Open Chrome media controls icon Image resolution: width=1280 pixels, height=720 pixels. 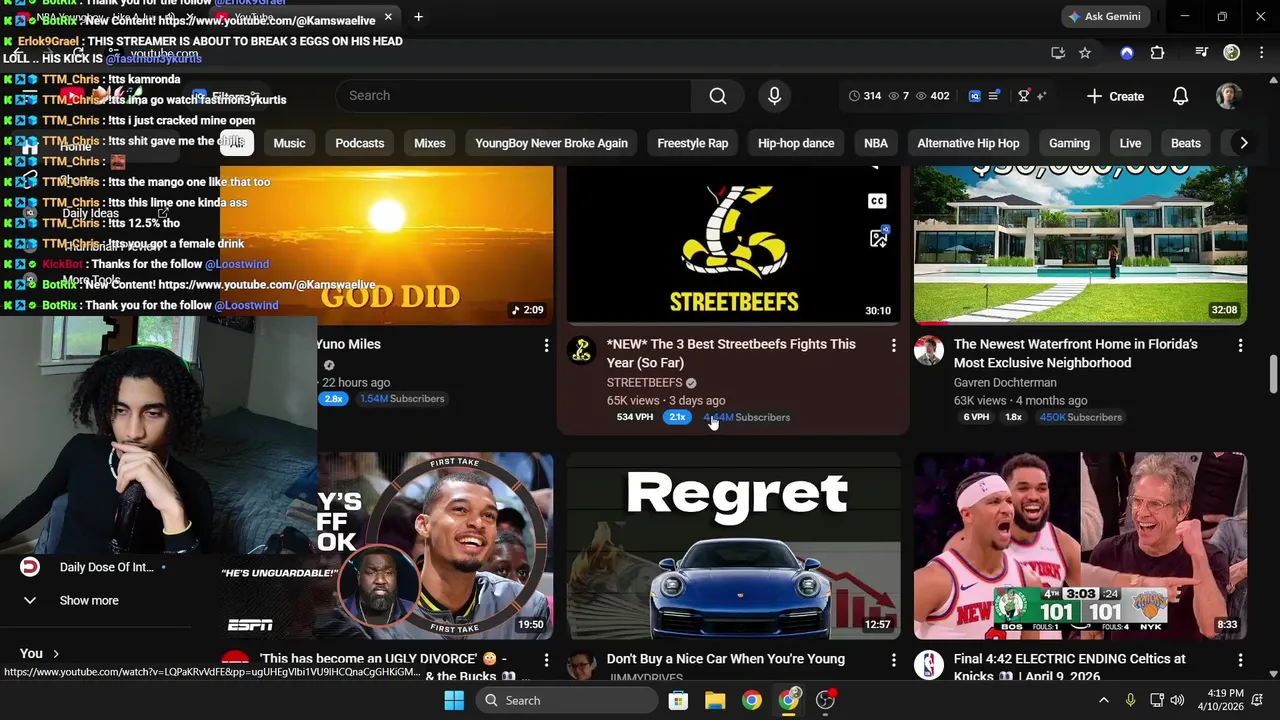tap(1202, 53)
